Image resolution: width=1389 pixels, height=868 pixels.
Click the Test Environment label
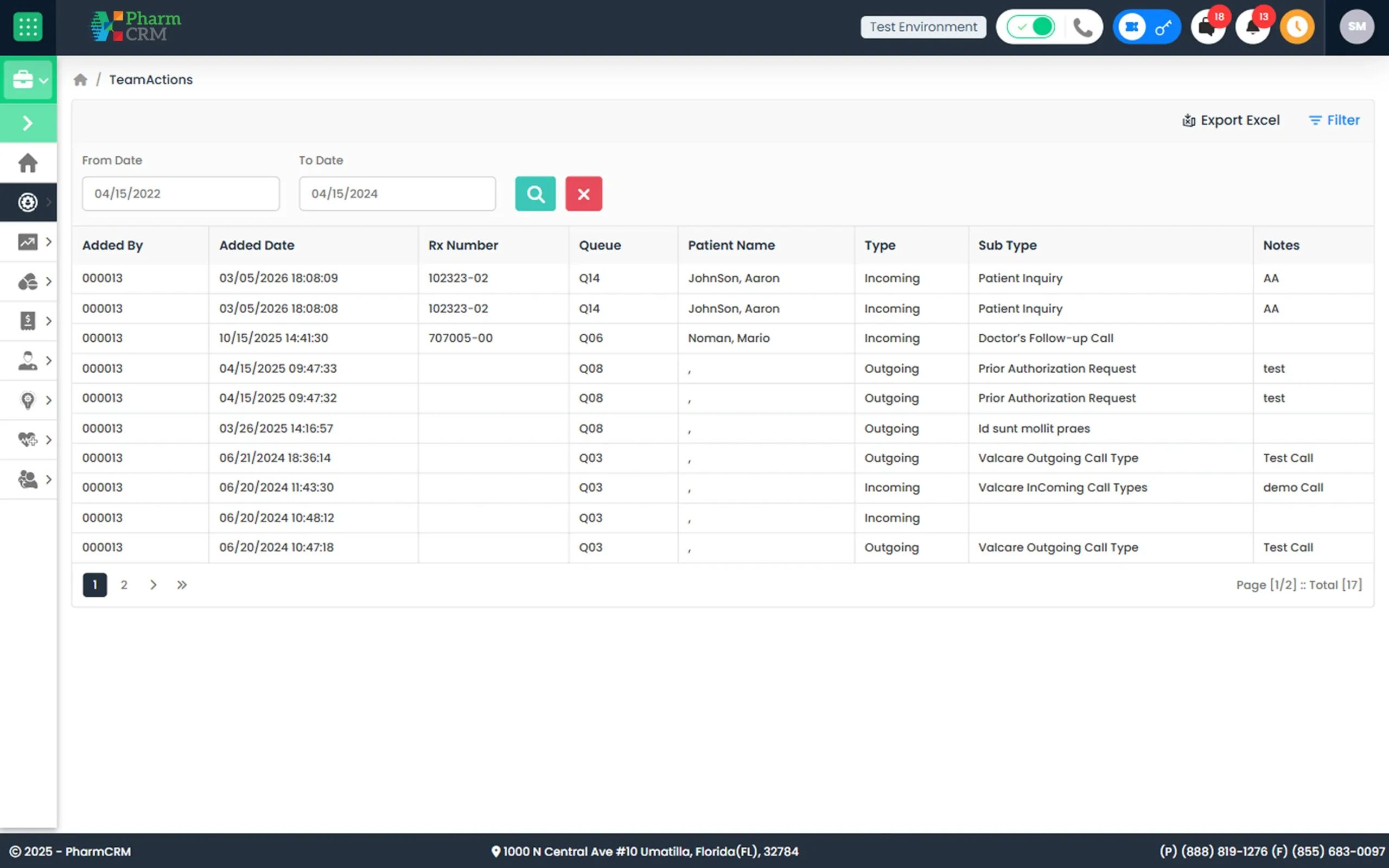(x=923, y=27)
